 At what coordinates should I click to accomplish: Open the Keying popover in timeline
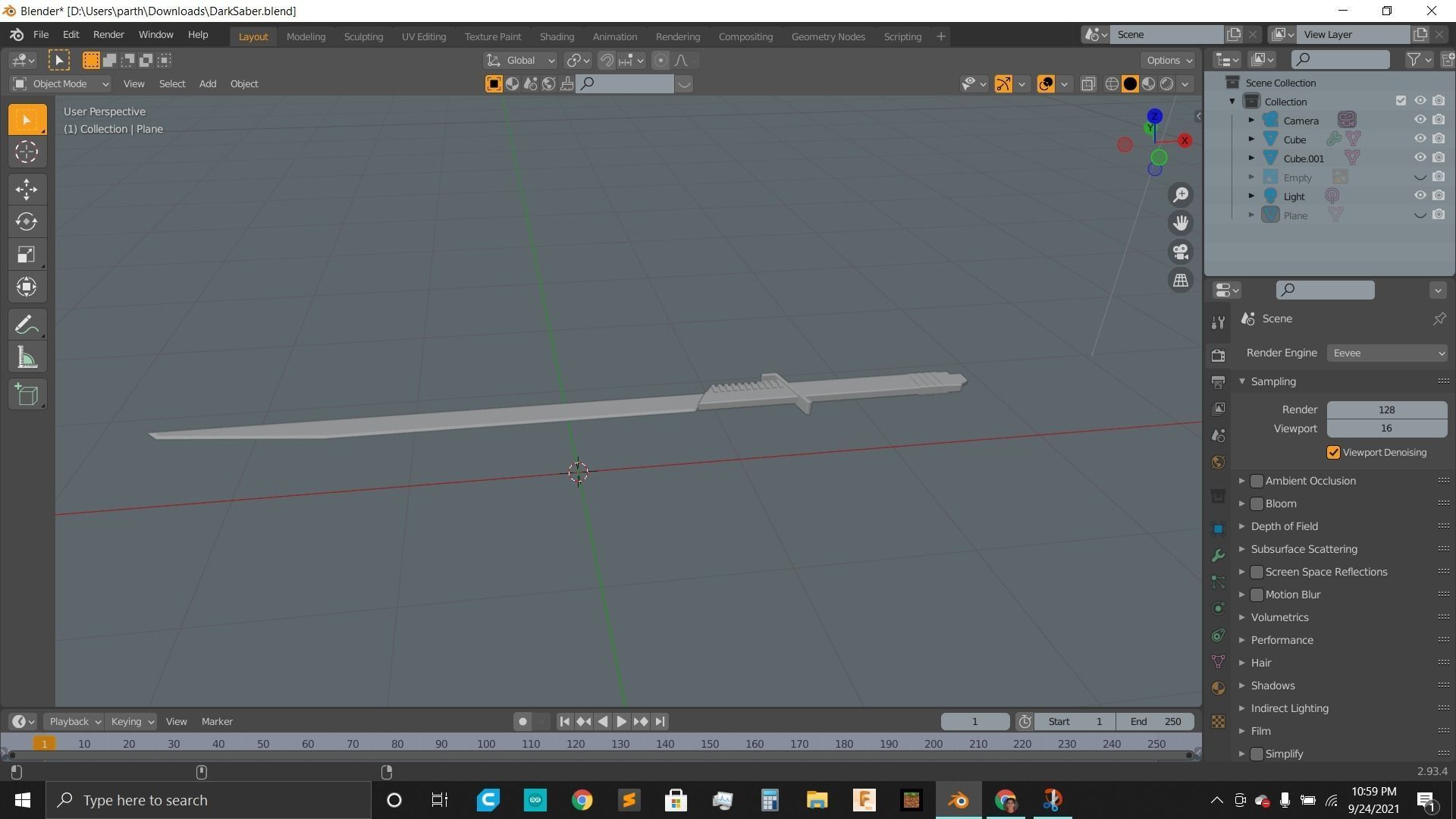click(131, 722)
